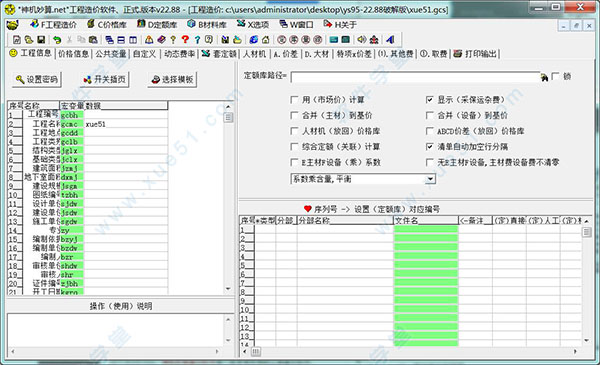The image size is (600, 365).
Task: Switch to the 价格信息 tab
Action: pyautogui.click(x=73, y=54)
